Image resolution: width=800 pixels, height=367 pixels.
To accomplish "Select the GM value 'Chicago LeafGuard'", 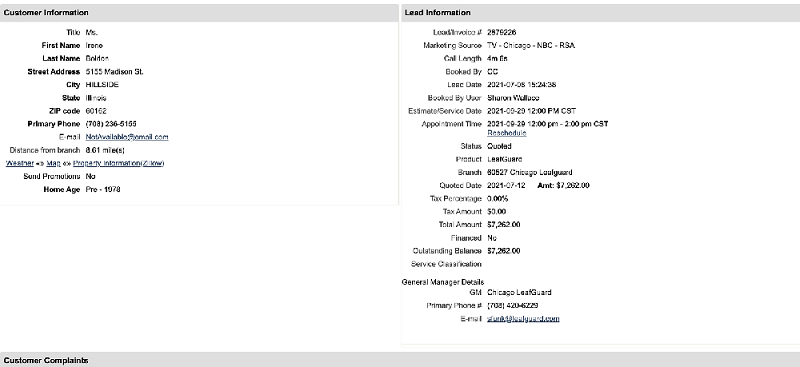I will point(519,292).
